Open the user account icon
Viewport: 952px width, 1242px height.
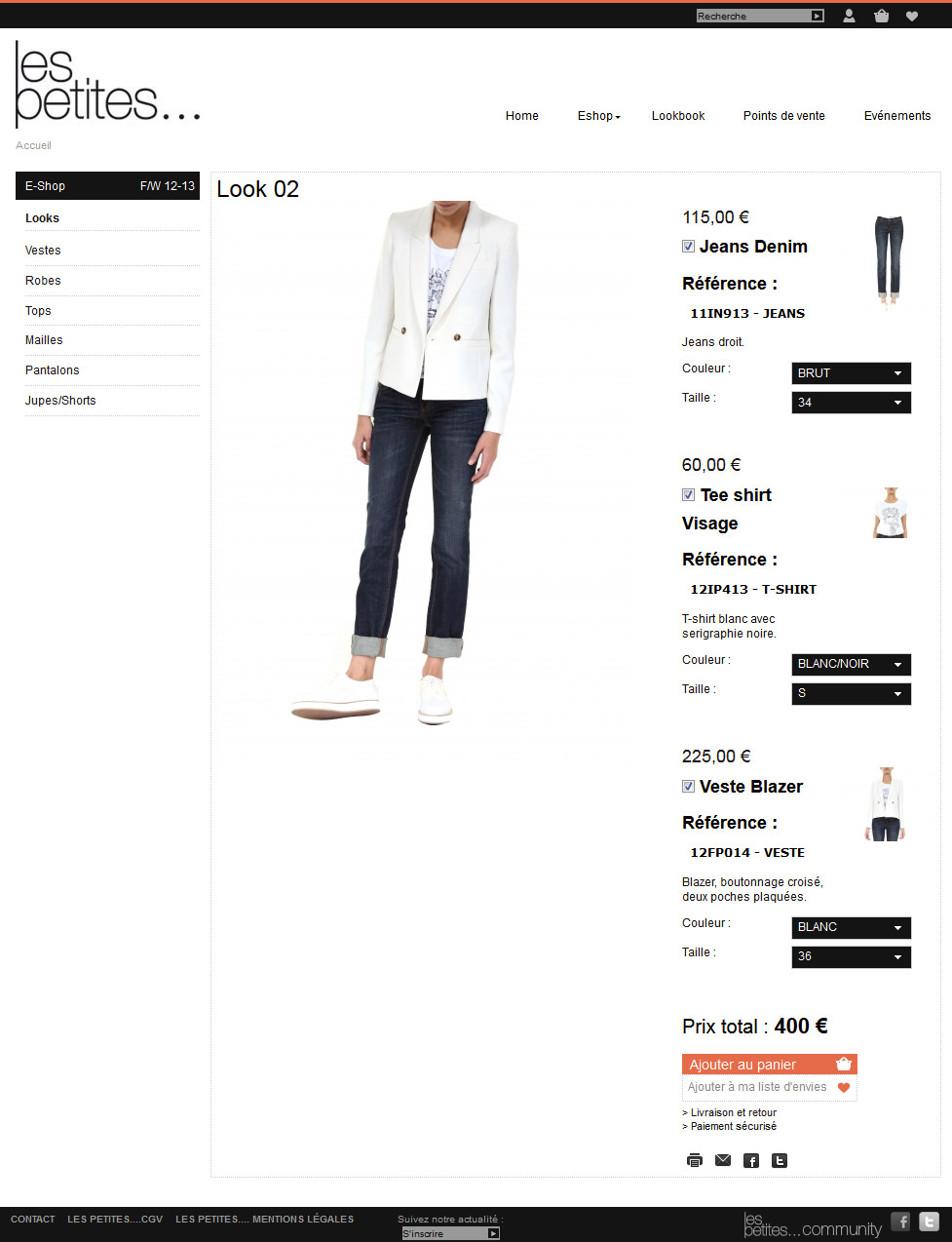[x=849, y=16]
